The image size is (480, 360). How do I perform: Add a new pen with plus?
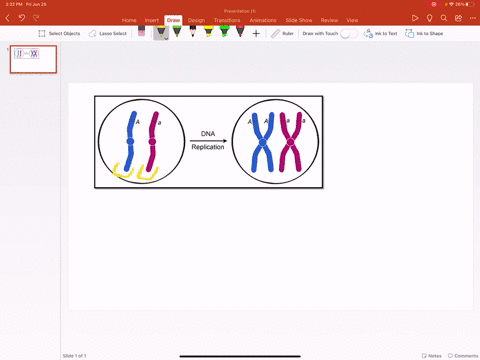tap(256, 33)
